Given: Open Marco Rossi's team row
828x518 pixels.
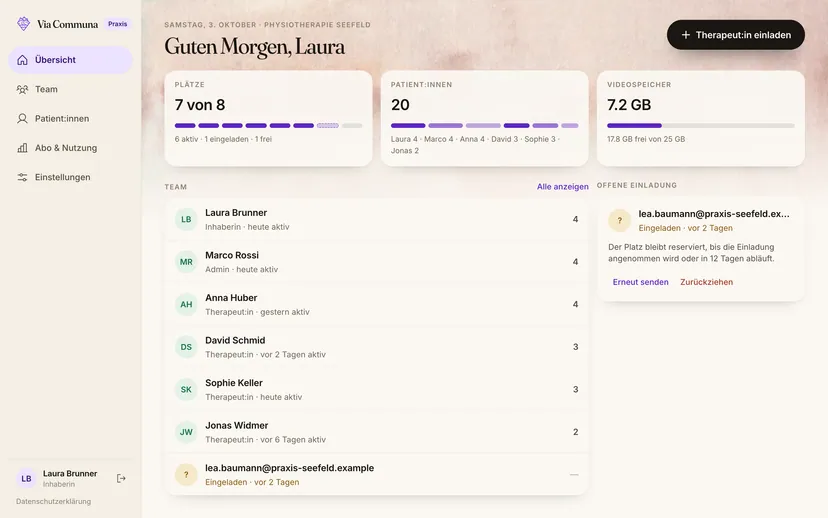Looking at the screenshot, I should tap(377, 262).
